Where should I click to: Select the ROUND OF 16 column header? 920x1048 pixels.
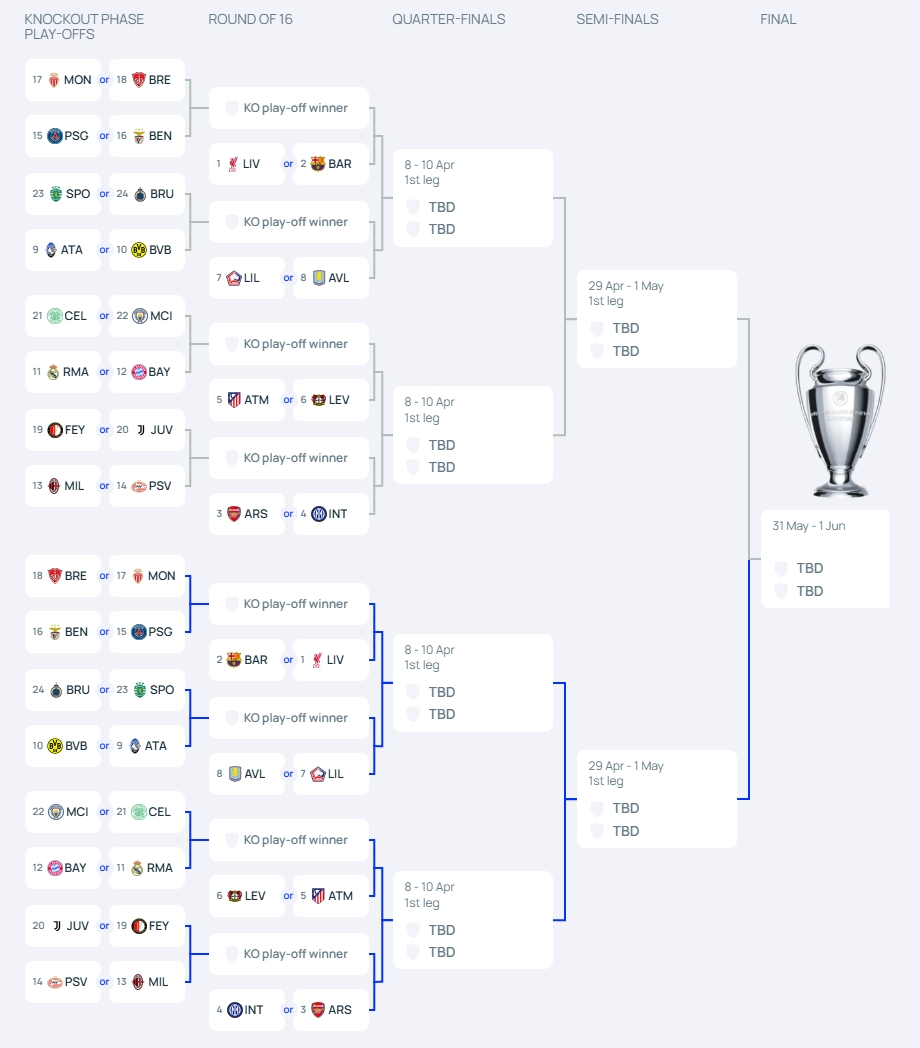pos(250,19)
